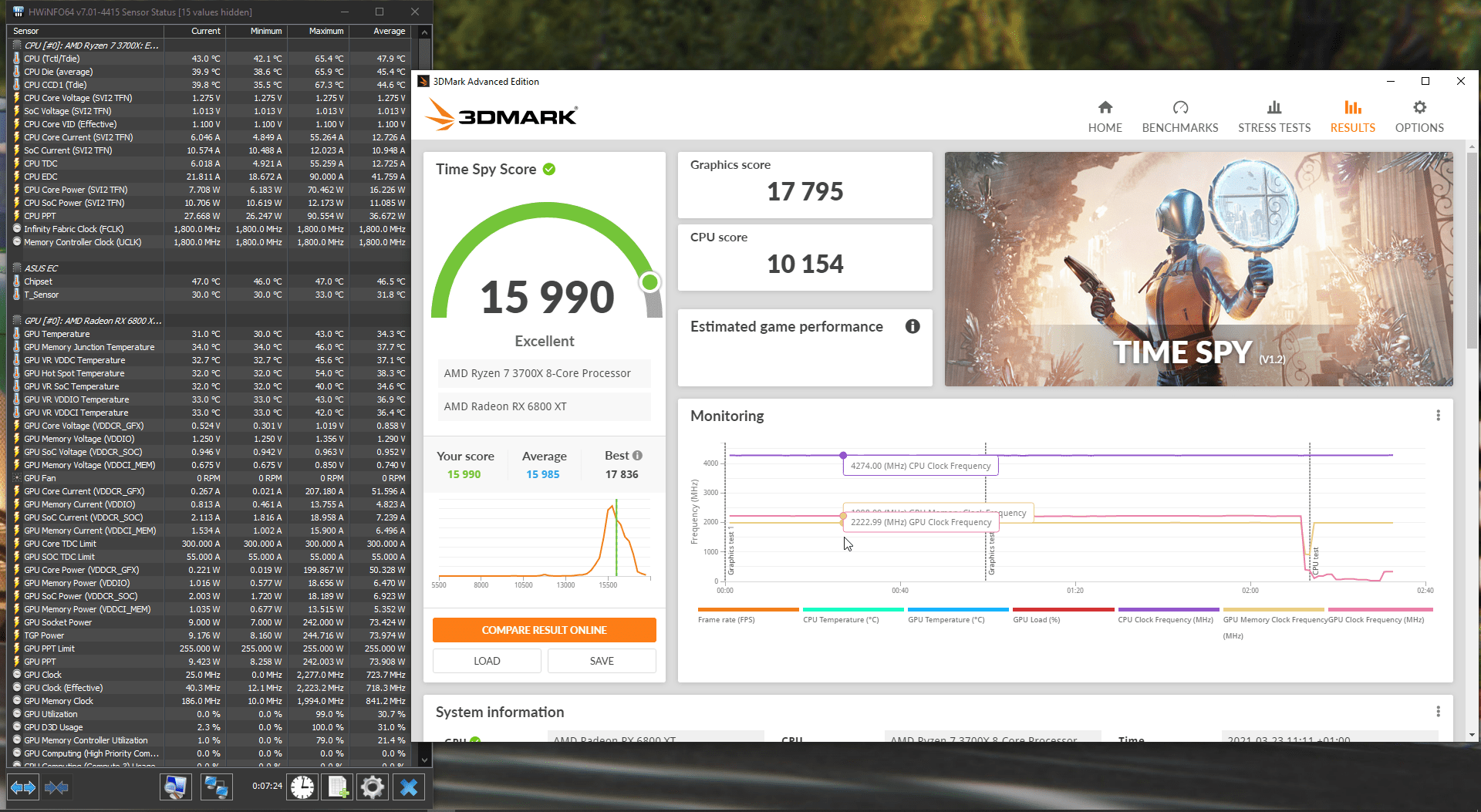Close HWiNFO sensors with the blue X icon
The height and width of the screenshot is (812, 1481).
pos(409,787)
